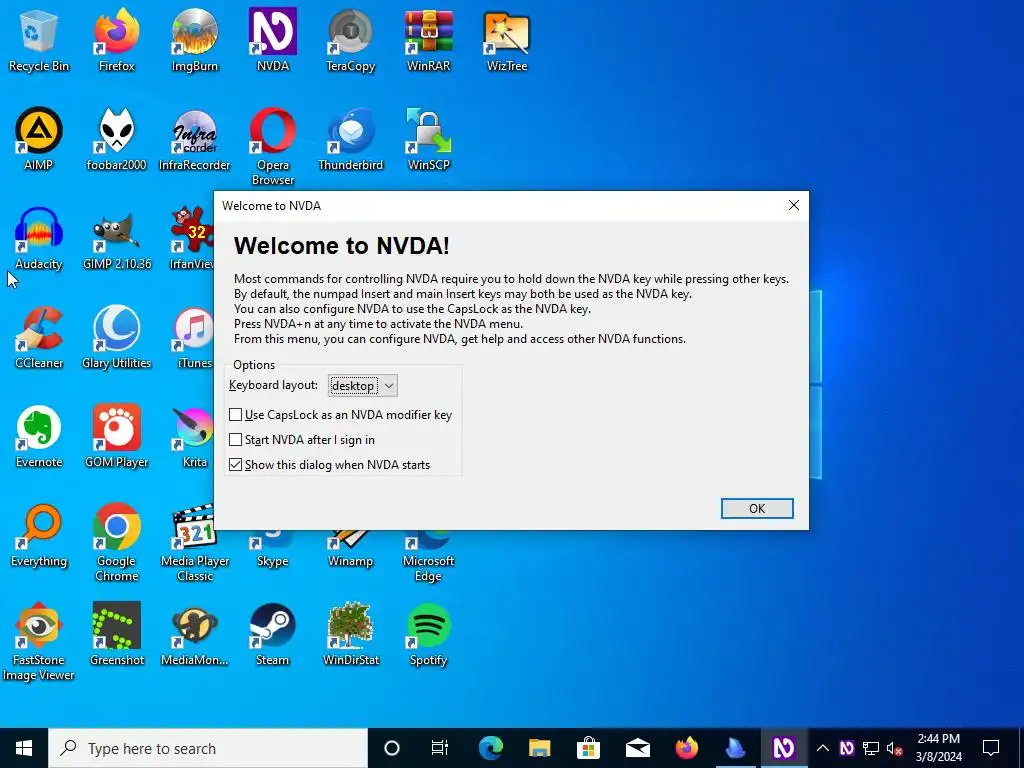Select the Evernote desktop shortcut
Image resolution: width=1024 pixels, height=768 pixels.
[39, 436]
